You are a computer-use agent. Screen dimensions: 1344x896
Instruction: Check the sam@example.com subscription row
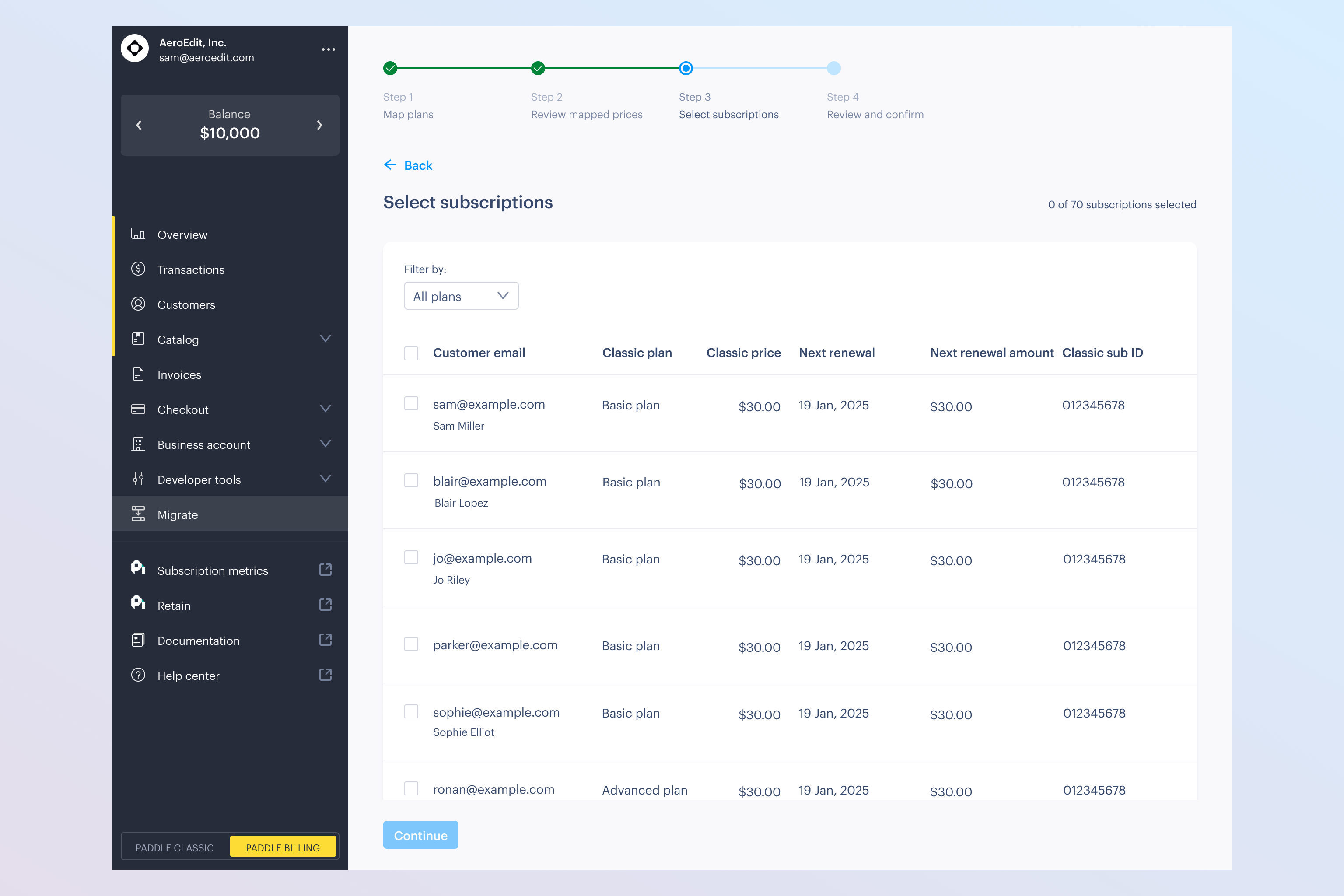pyautogui.click(x=411, y=404)
